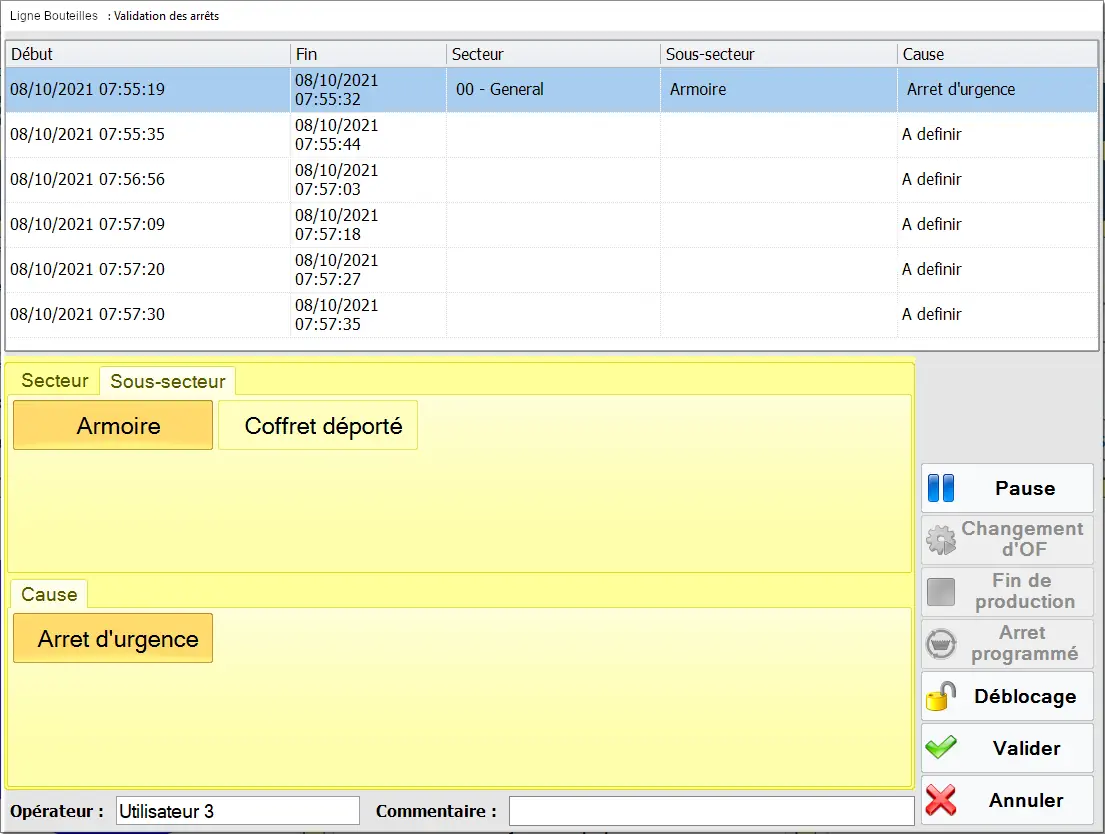Click A definir in the 07:57:30 row
The width and height of the screenshot is (1105, 834).
point(932,315)
